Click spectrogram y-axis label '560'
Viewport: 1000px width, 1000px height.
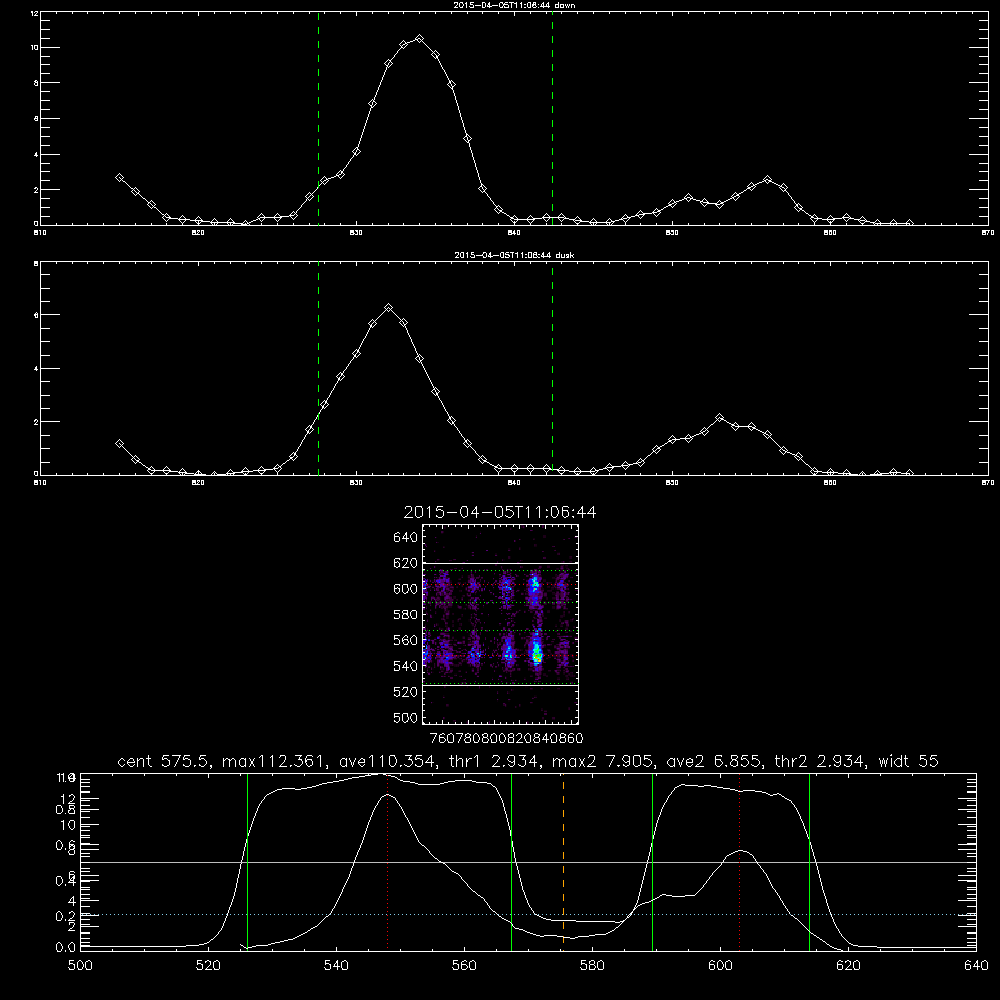pyautogui.click(x=405, y=640)
